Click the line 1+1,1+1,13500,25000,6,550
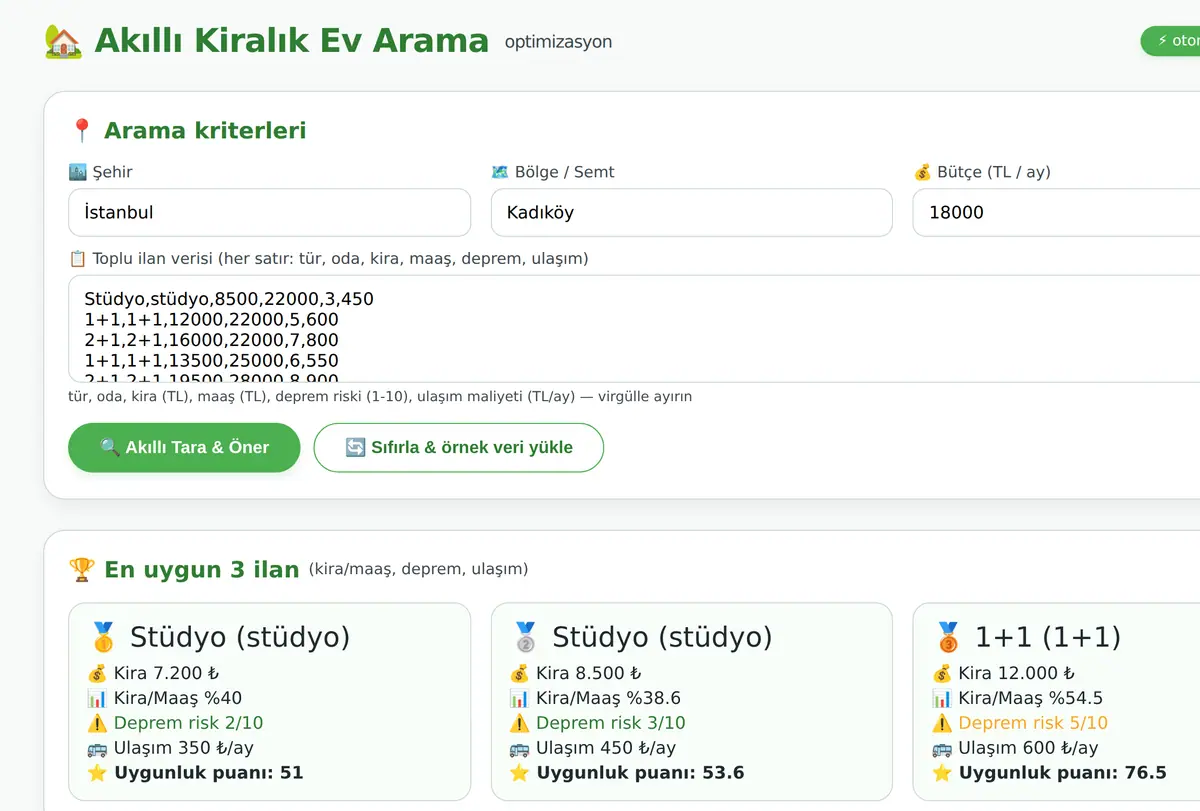The height and width of the screenshot is (811, 1200). 212,360
